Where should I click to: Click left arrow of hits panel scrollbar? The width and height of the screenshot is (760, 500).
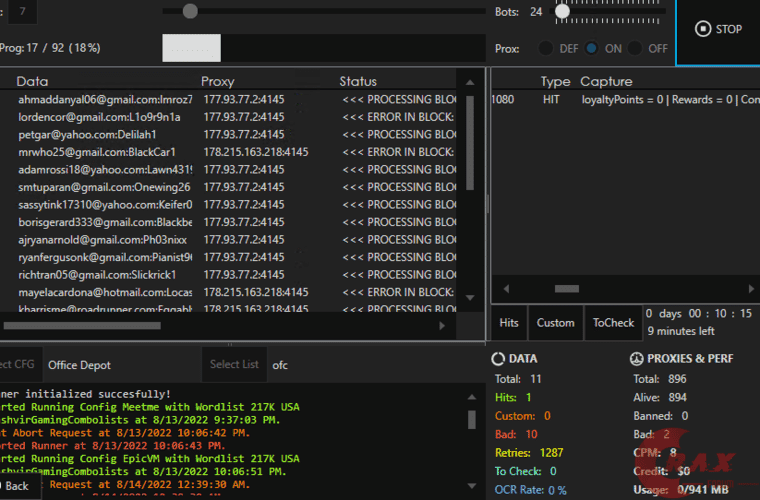point(505,289)
